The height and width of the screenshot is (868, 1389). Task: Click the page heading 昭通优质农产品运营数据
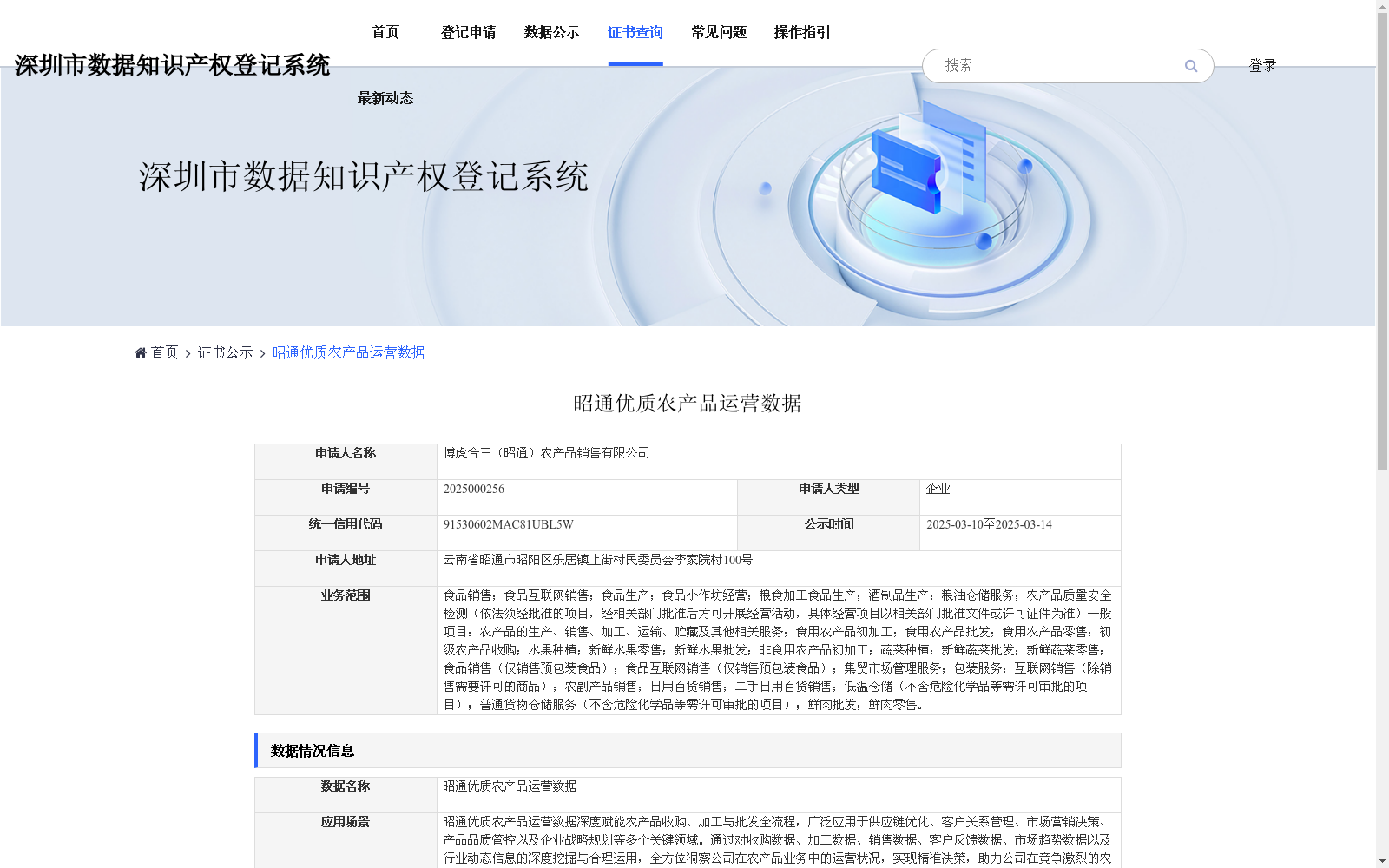point(688,404)
